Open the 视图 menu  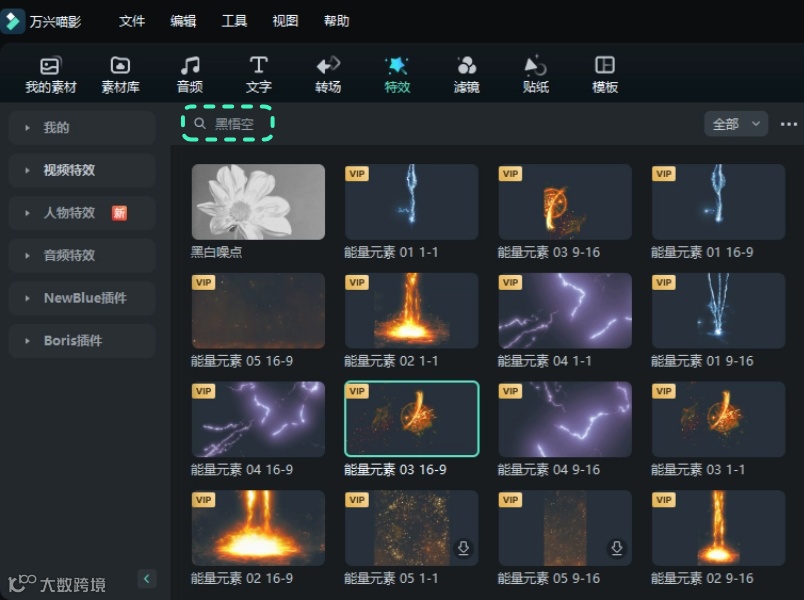pyautogui.click(x=285, y=20)
